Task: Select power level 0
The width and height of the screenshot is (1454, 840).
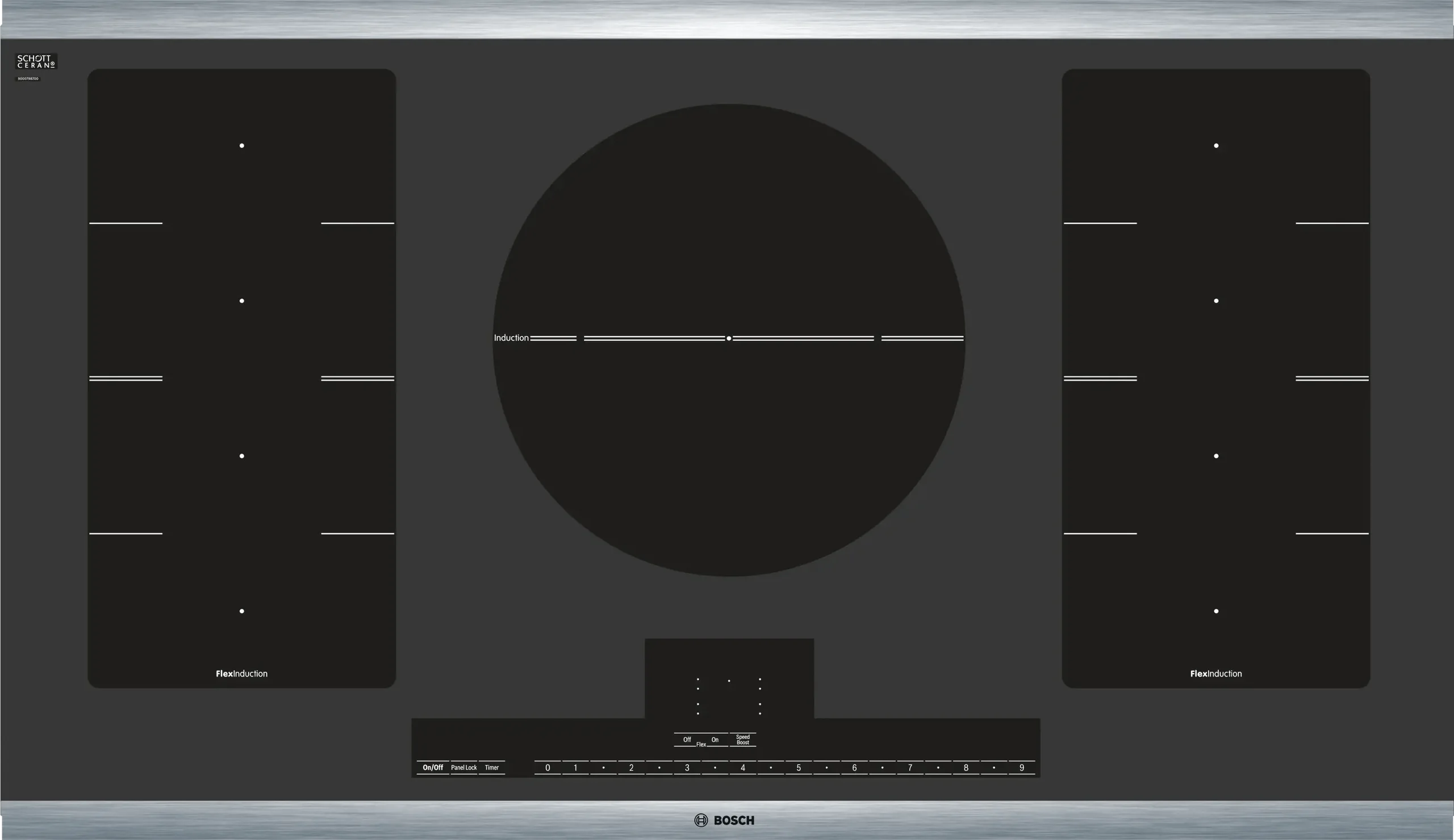Action: 548,768
